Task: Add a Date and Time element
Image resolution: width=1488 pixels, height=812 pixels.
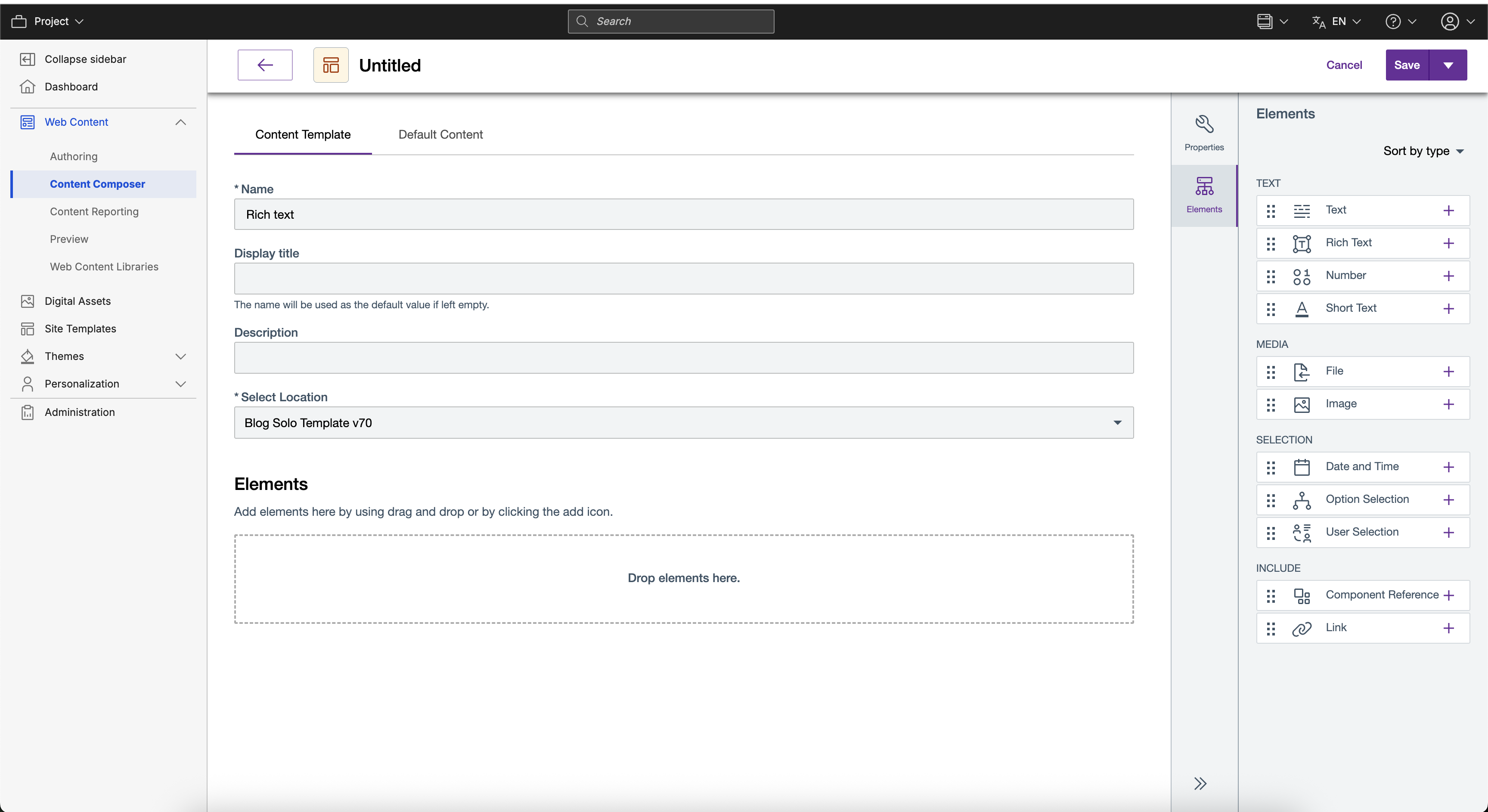Action: 1448,467
